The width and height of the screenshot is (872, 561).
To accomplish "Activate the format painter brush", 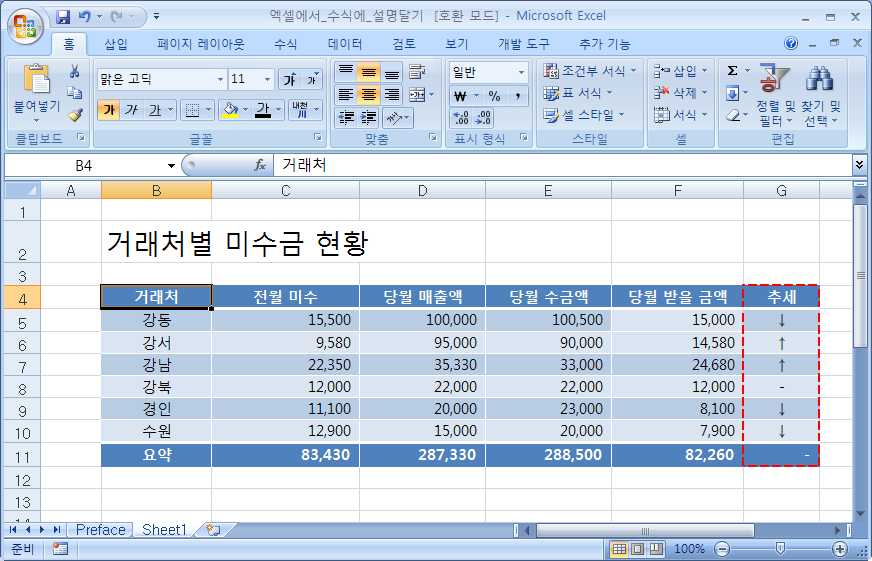I will pyautogui.click(x=75, y=115).
